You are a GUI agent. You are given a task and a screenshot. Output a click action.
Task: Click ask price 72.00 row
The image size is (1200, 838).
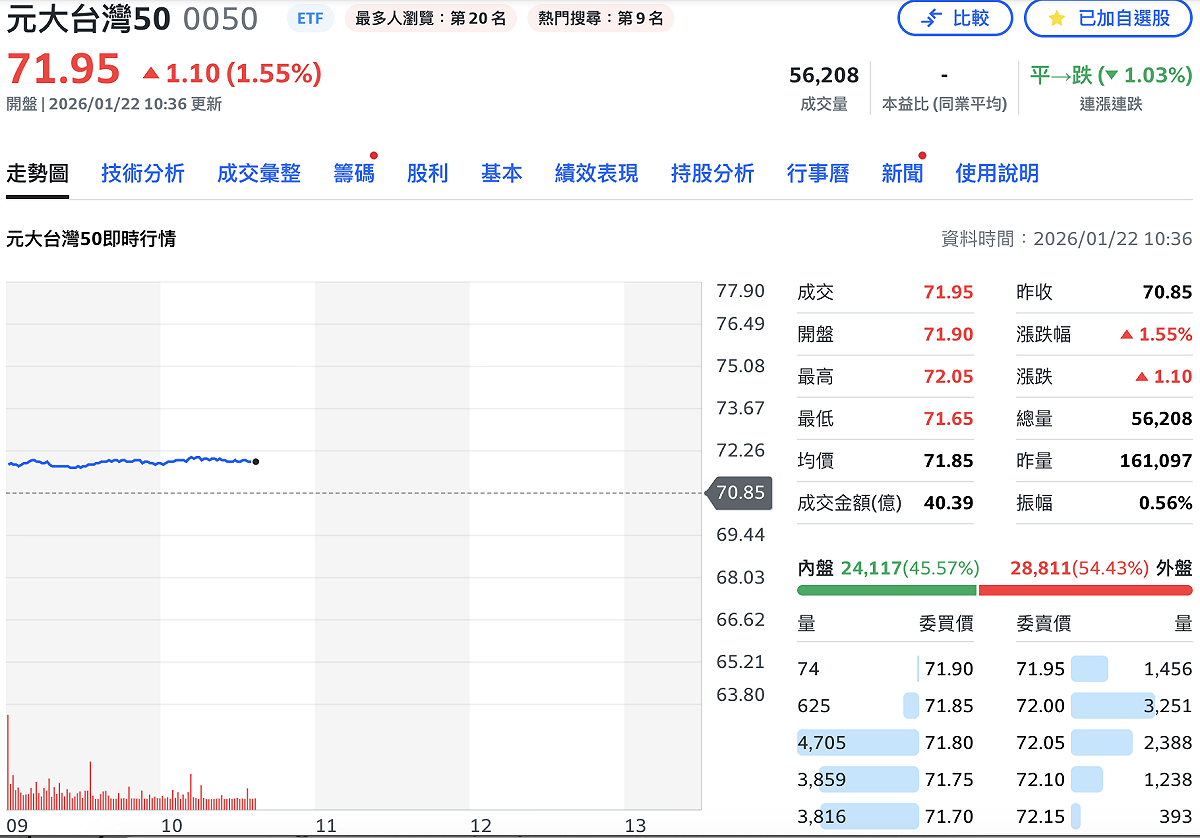click(x=1104, y=706)
